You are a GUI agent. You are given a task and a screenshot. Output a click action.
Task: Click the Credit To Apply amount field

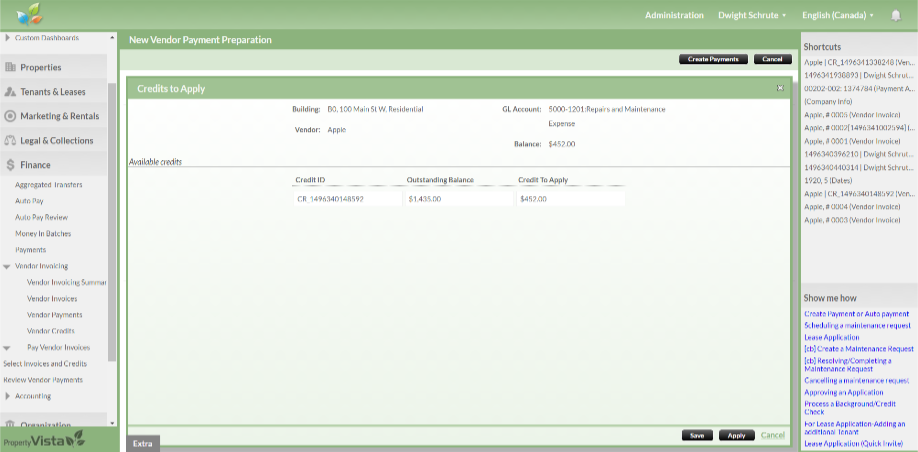[570, 199]
